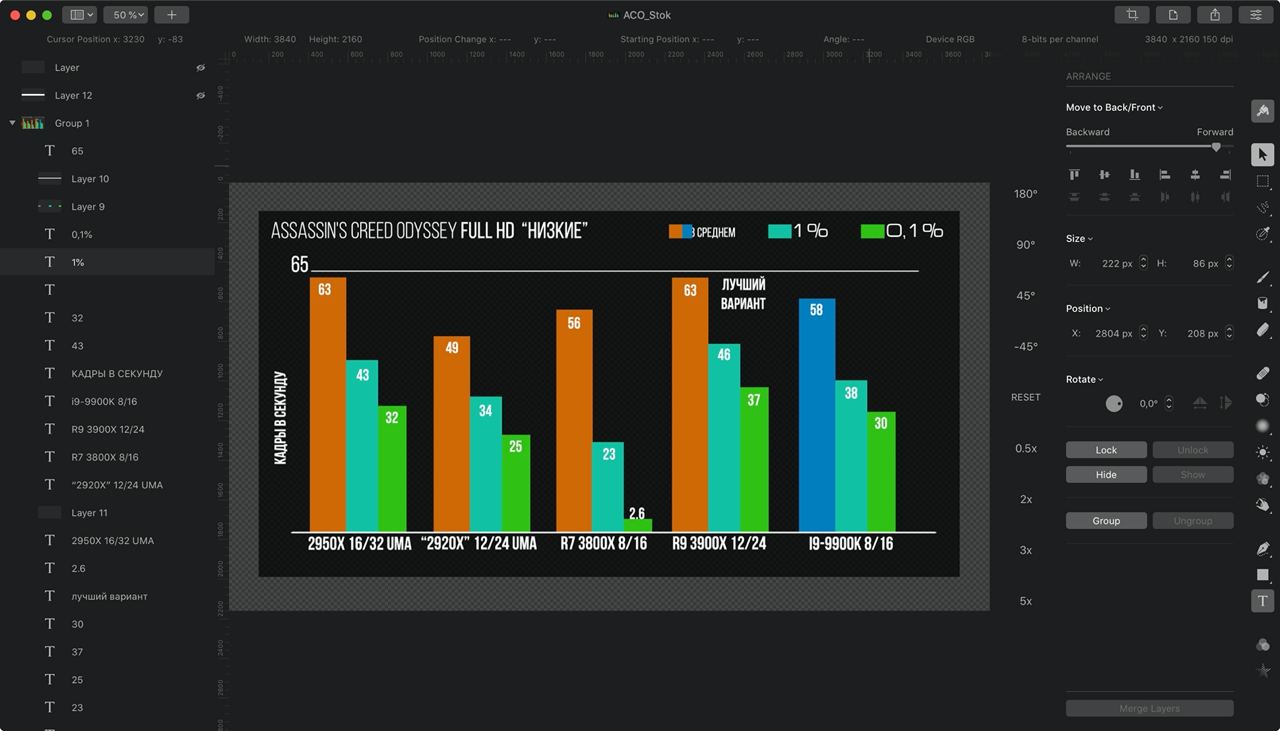This screenshot has height=731, width=1280.
Task: Select the '0,1%' text layer
Action: 107,234
